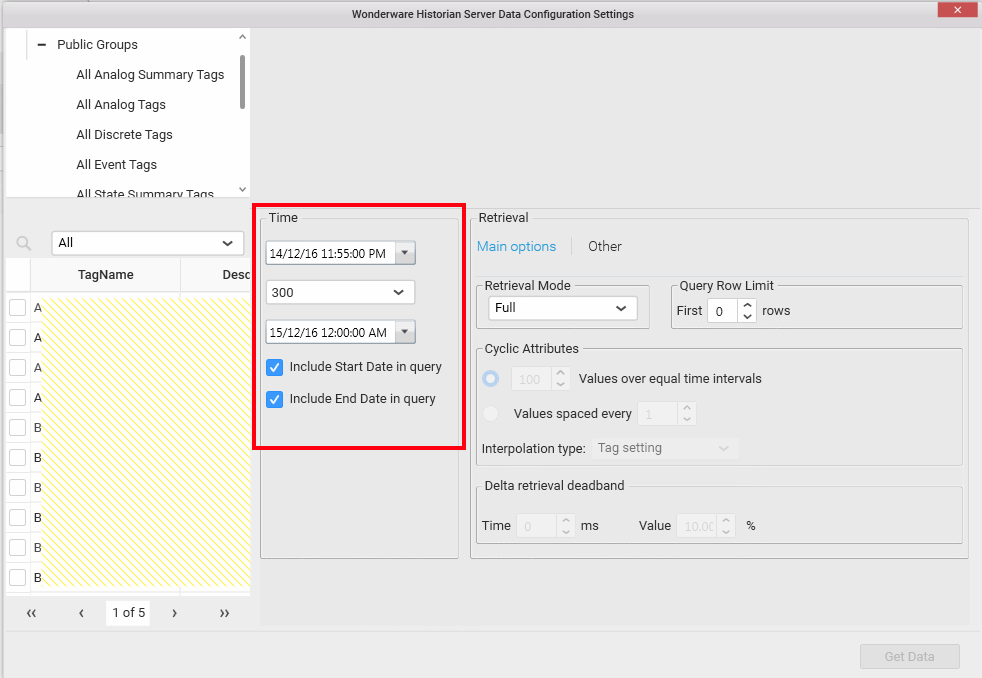Click the Query Row Limit value field
This screenshot has height=678, width=982.
[x=723, y=311]
